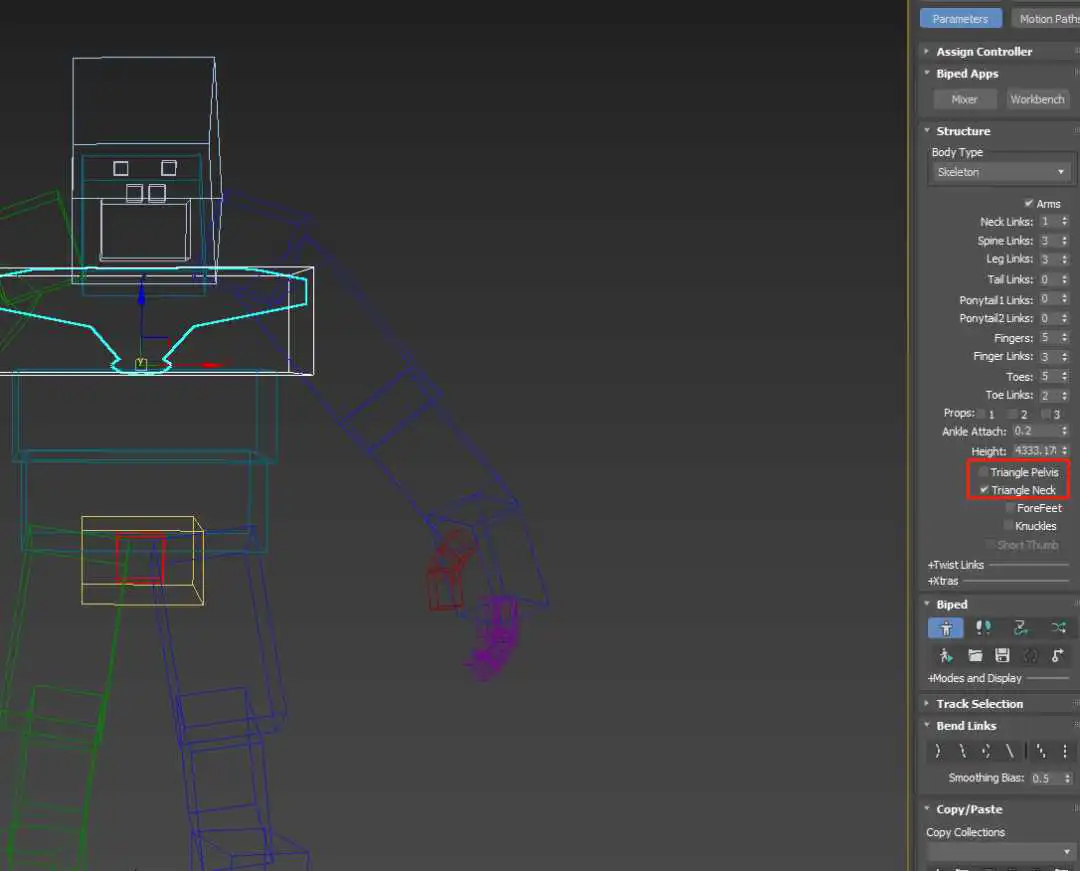Load a biped file with folder icon
The height and width of the screenshot is (871, 1080).
pos(975,655)
